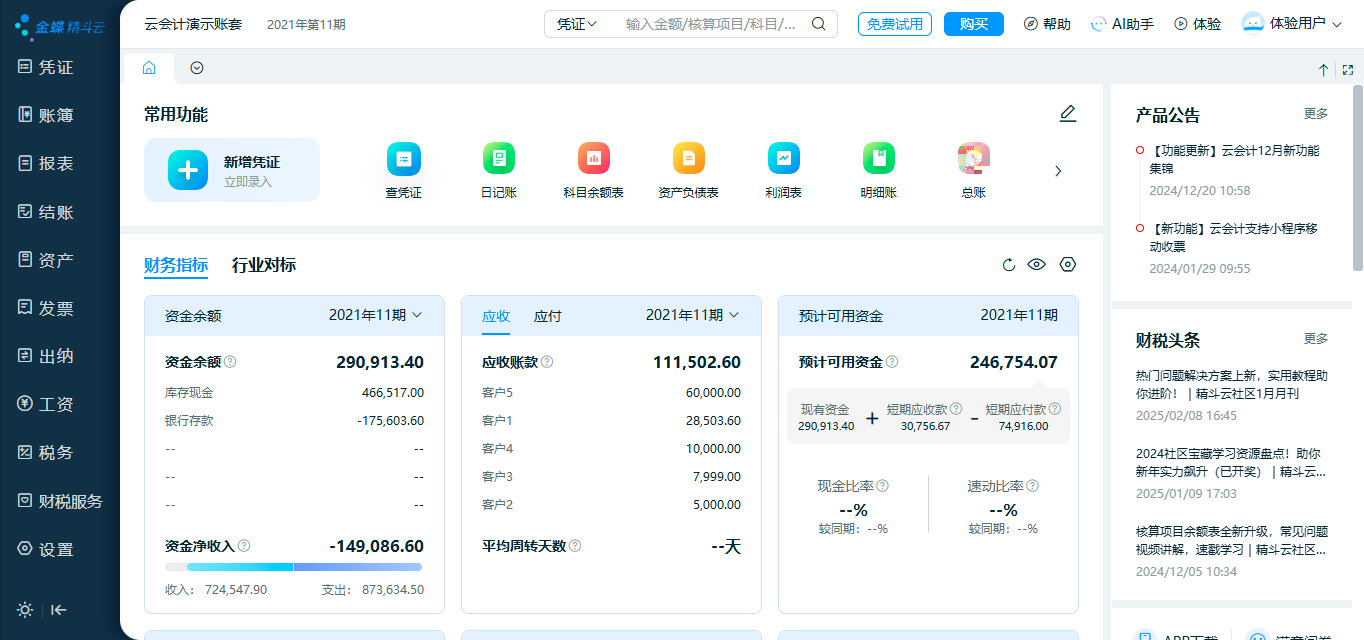This screenshot has width=1364, height=640.
Task: Click the plus icon for 新增凭证
Action: [x=188, y=170]
